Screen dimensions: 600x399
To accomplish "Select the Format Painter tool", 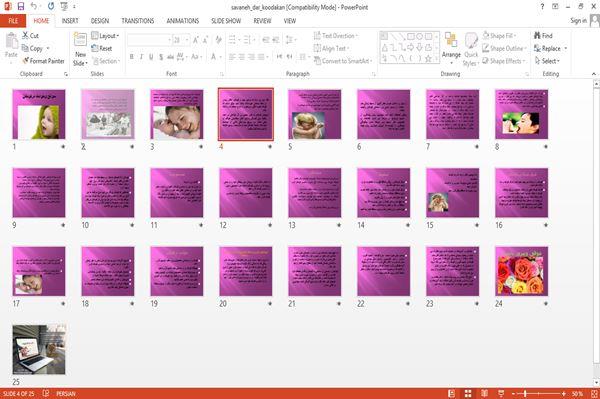I will click(43, 61).
